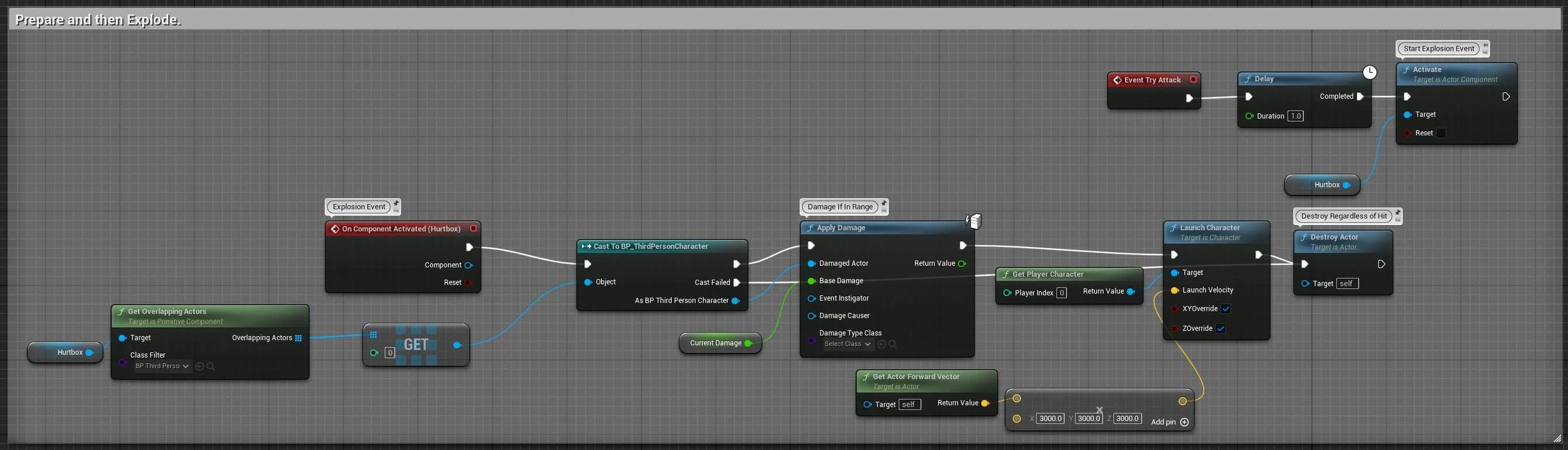Click the comment box bottom-right corner handle
The height and width of the screenshot is (450, 1568).
tap(1557, 438)
